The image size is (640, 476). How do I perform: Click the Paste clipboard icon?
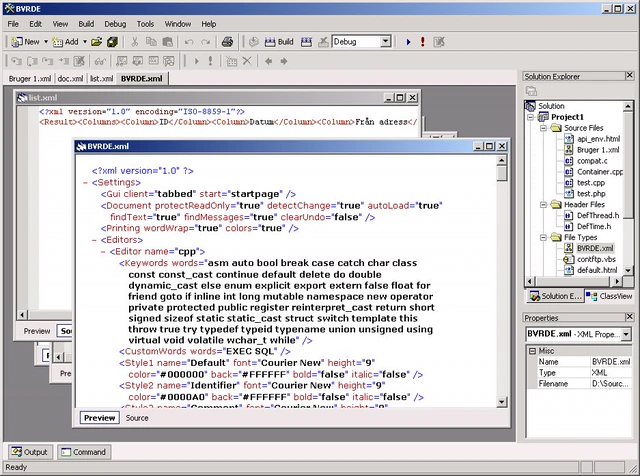pyautogui.click(x=167, y=42)
